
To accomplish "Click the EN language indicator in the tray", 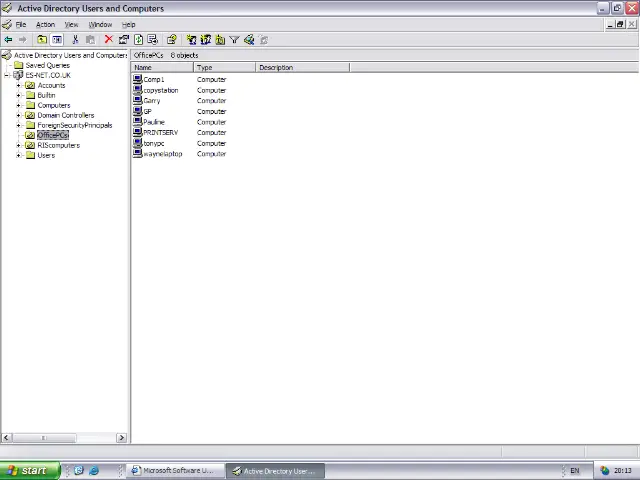I will tap(575, 471).
